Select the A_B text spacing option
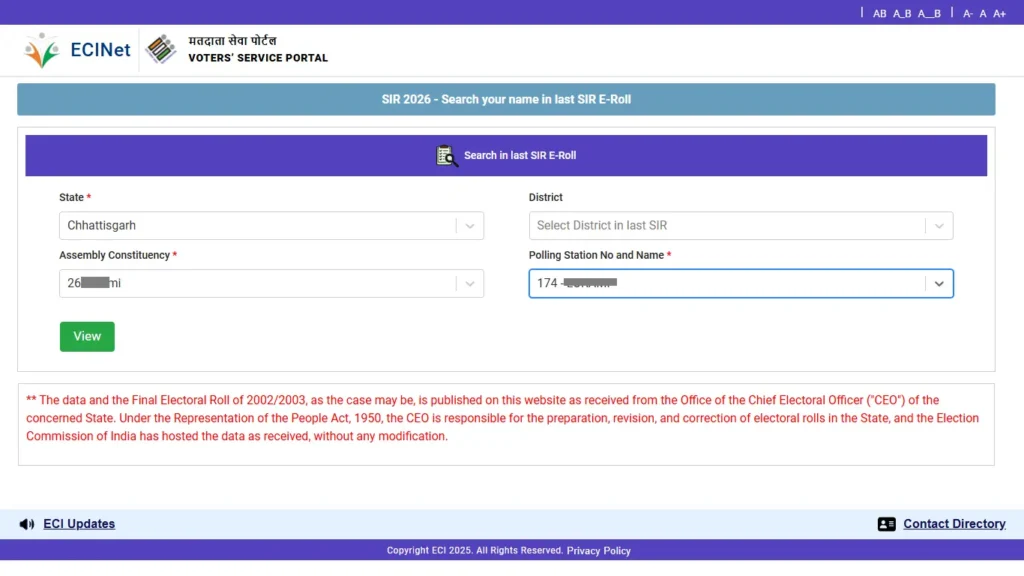1024x576 pixels. 903,13
